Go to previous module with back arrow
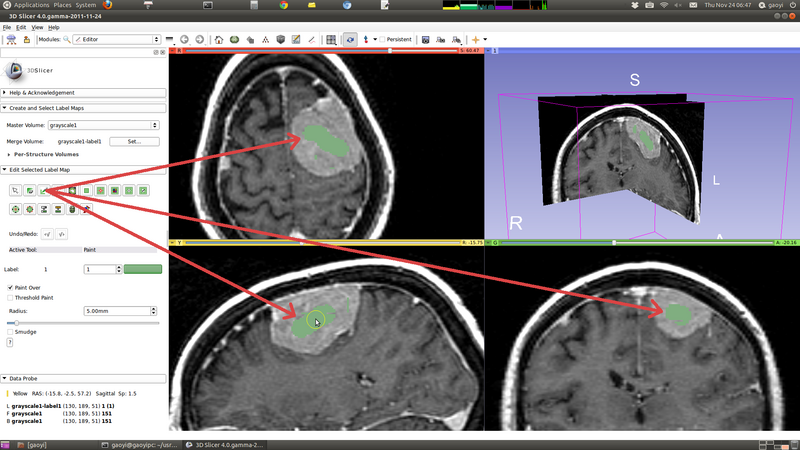The height and width of the screenshot is (450, 800). 184,40
